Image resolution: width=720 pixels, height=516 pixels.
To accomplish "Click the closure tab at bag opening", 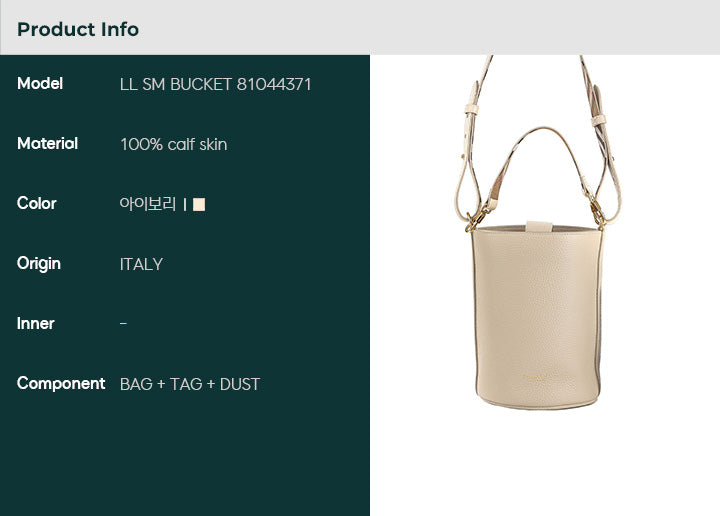I will [539, 227].
